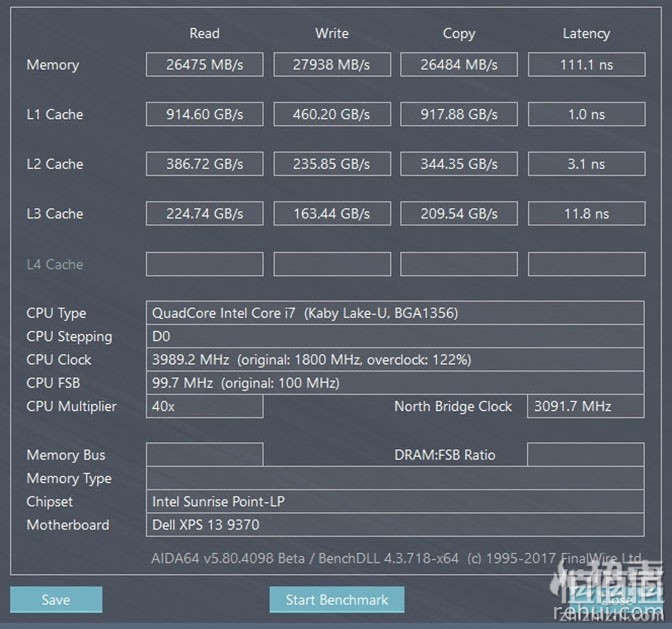Click the empty L4 Cache Latency field
The height and width of the screenshot is (629, 672).
(x=587, y=264)
